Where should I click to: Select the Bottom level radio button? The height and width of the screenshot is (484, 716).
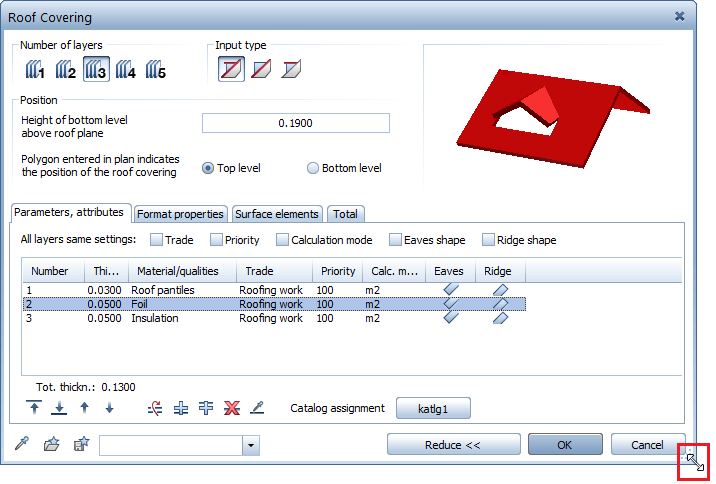[313, 168]
